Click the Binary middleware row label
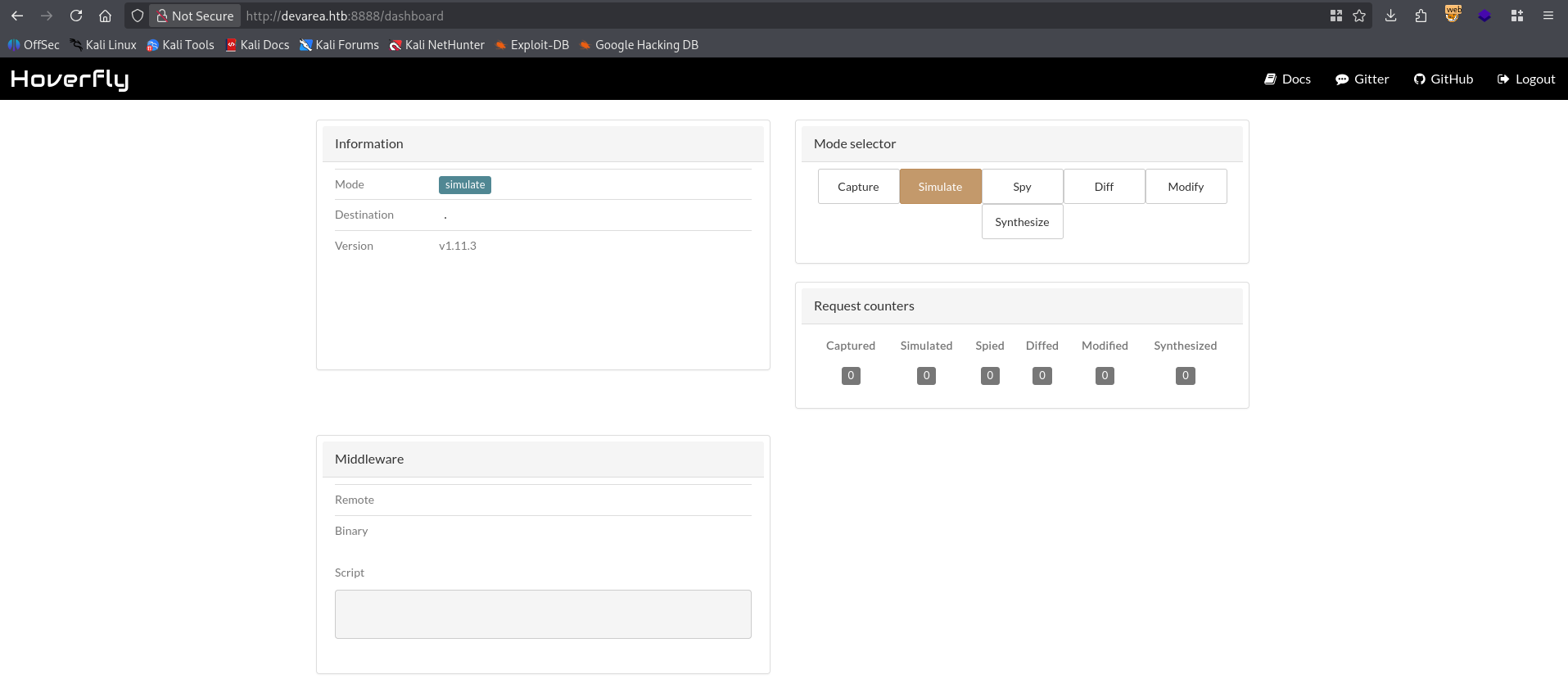 point(351,531)
